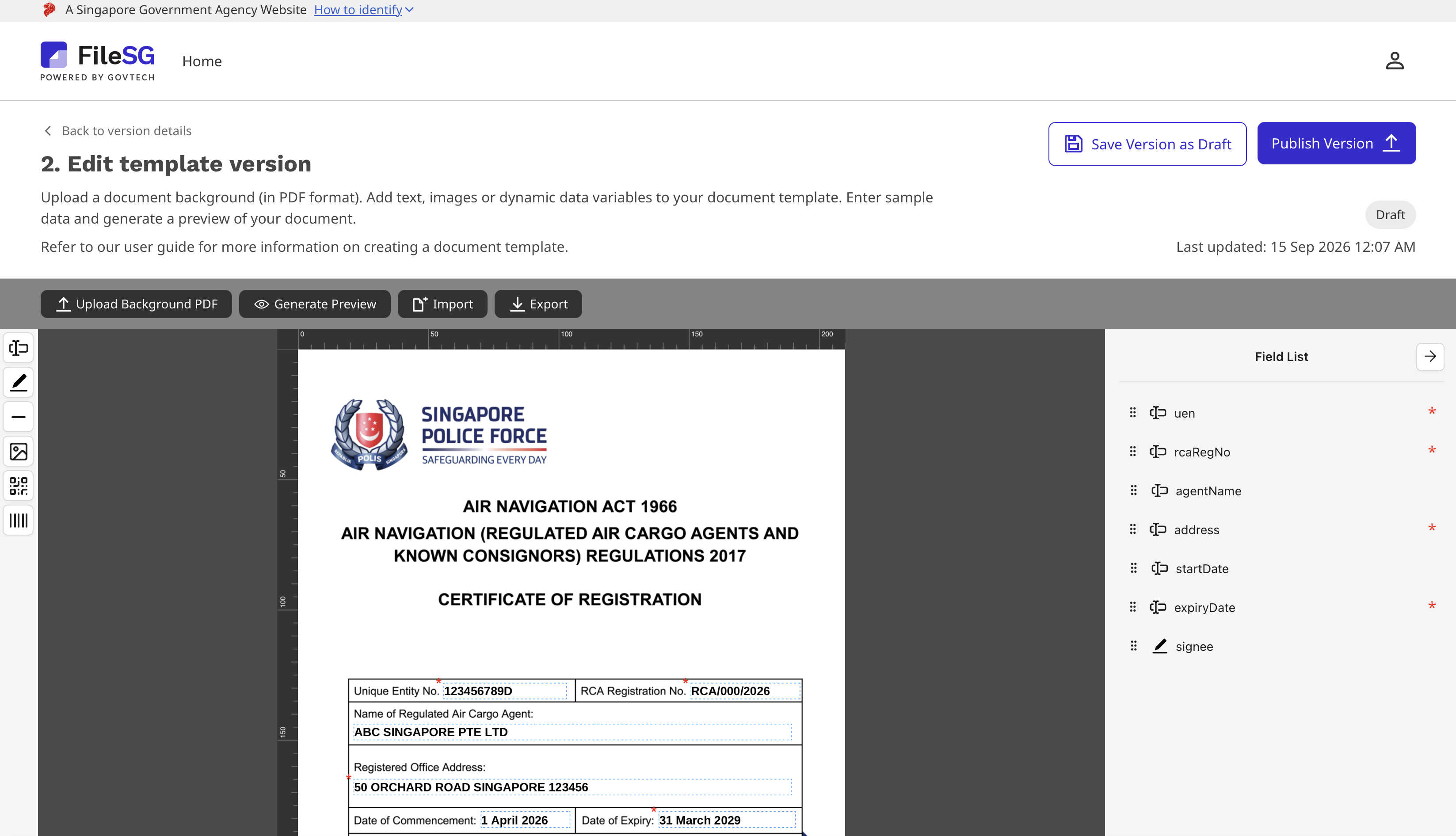The width and height of the screenshot is (1456, 836).
Task: Click Generate Preview button
Action: click(315, 304)
